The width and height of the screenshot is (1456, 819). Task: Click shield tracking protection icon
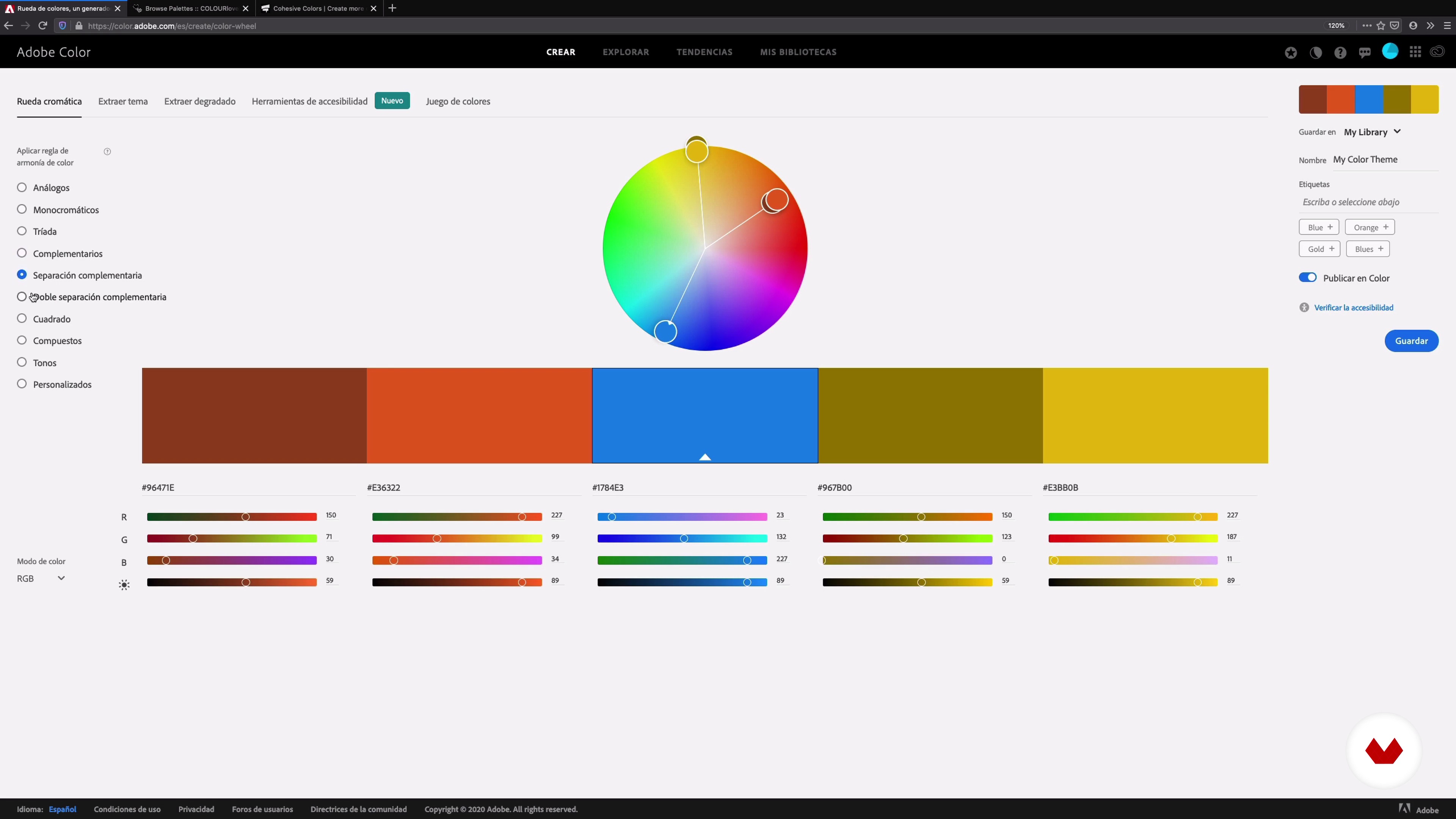[62, 25]
